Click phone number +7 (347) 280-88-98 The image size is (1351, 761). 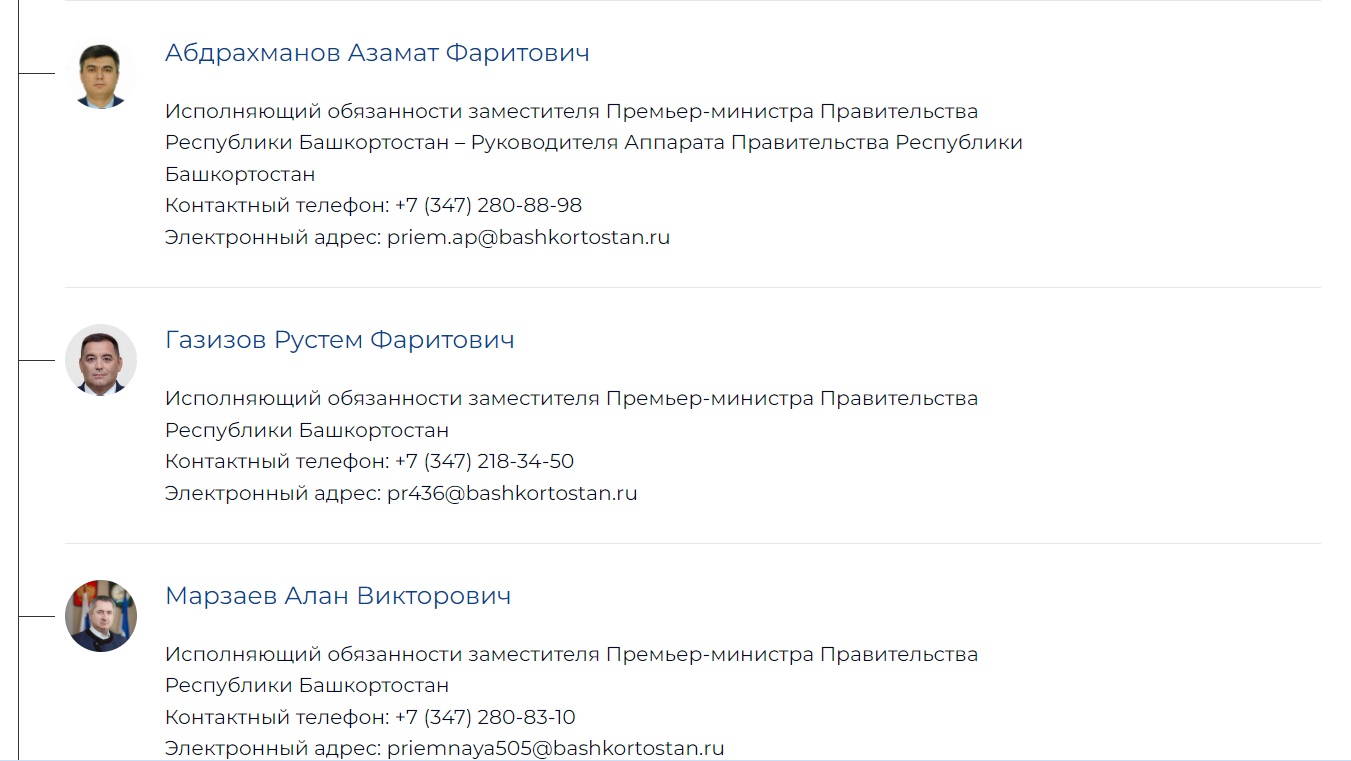pyautogui.click(x=488, y=206)
